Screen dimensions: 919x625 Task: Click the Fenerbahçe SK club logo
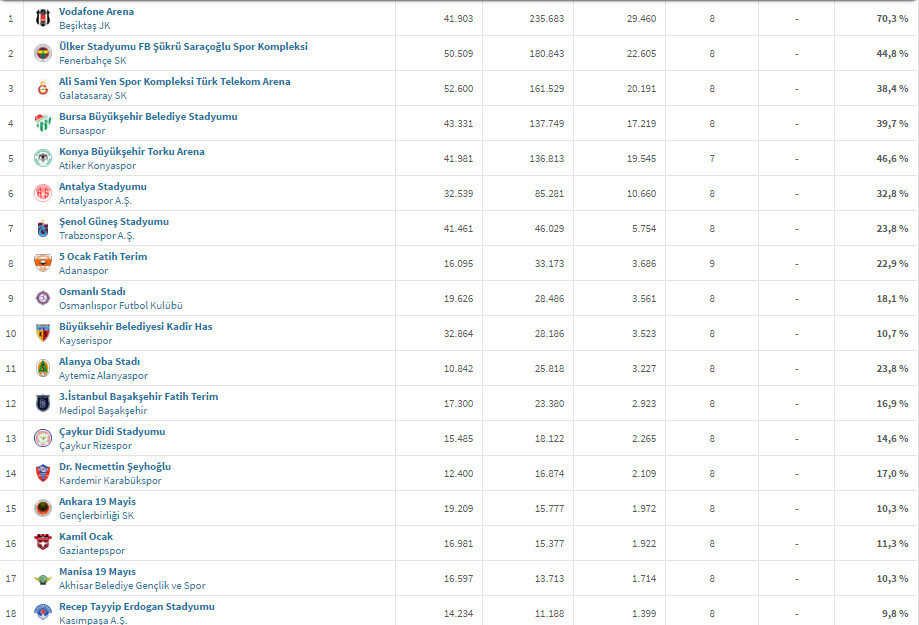click(43, 53)
